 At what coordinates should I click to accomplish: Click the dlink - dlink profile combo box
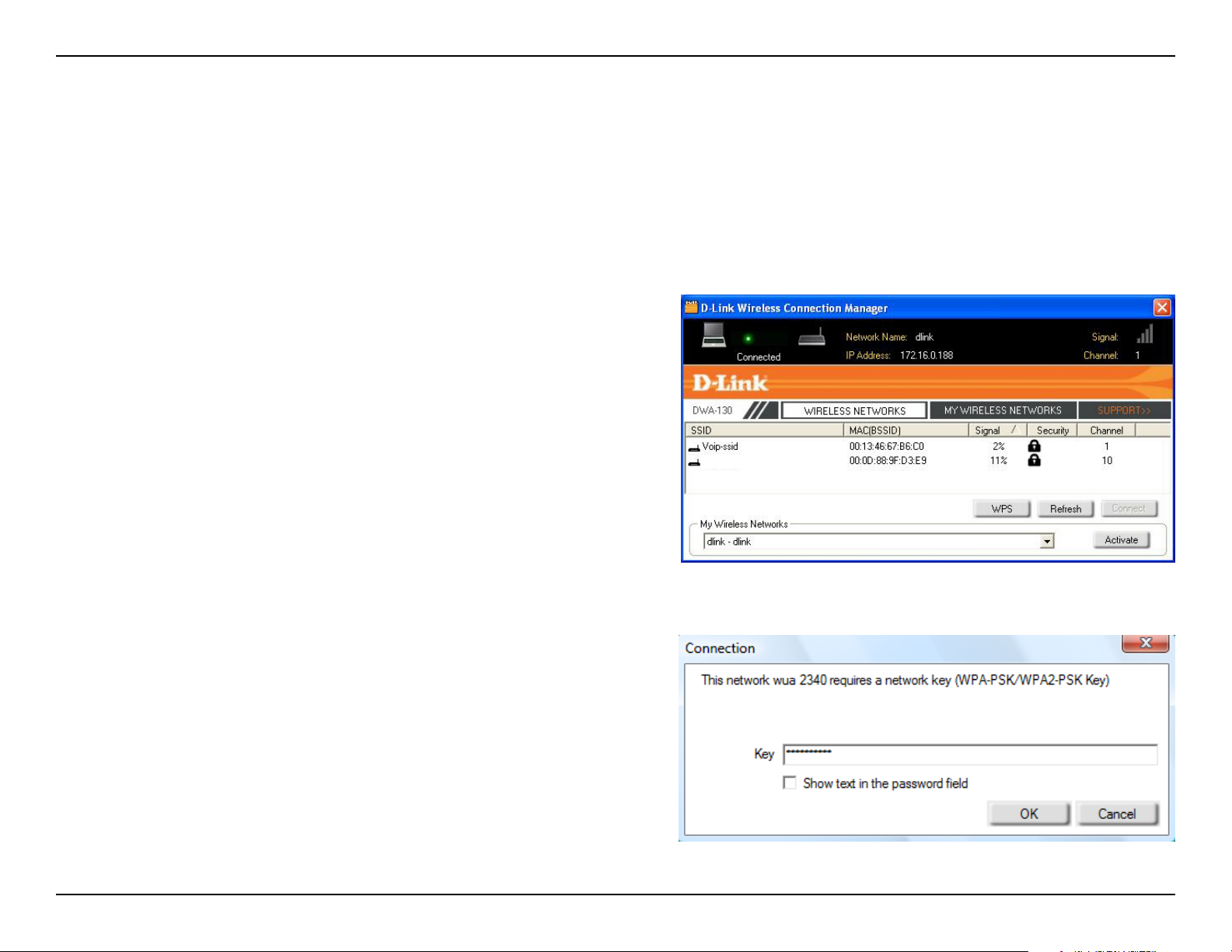[879, 542]
